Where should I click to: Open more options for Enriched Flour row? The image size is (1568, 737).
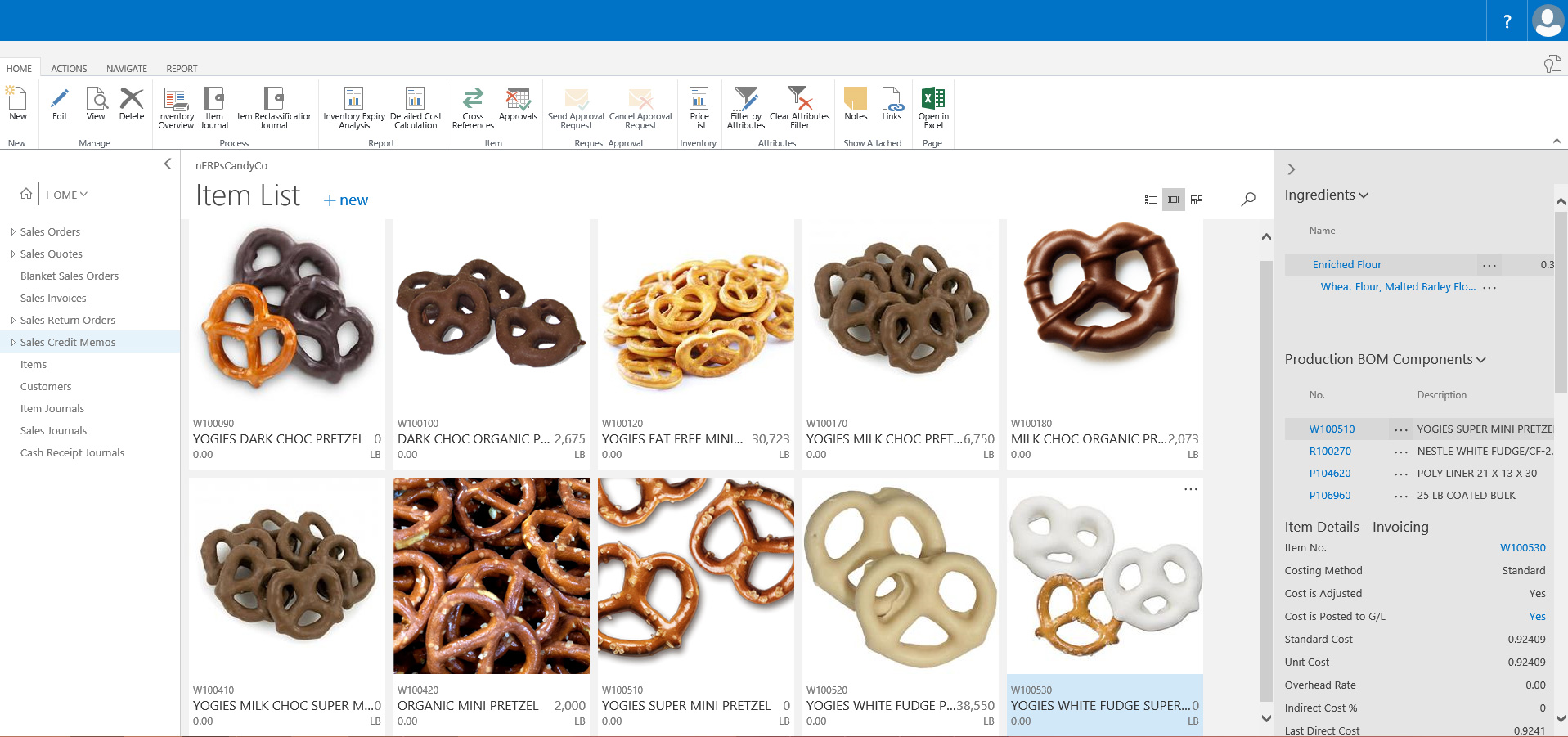1489,265
